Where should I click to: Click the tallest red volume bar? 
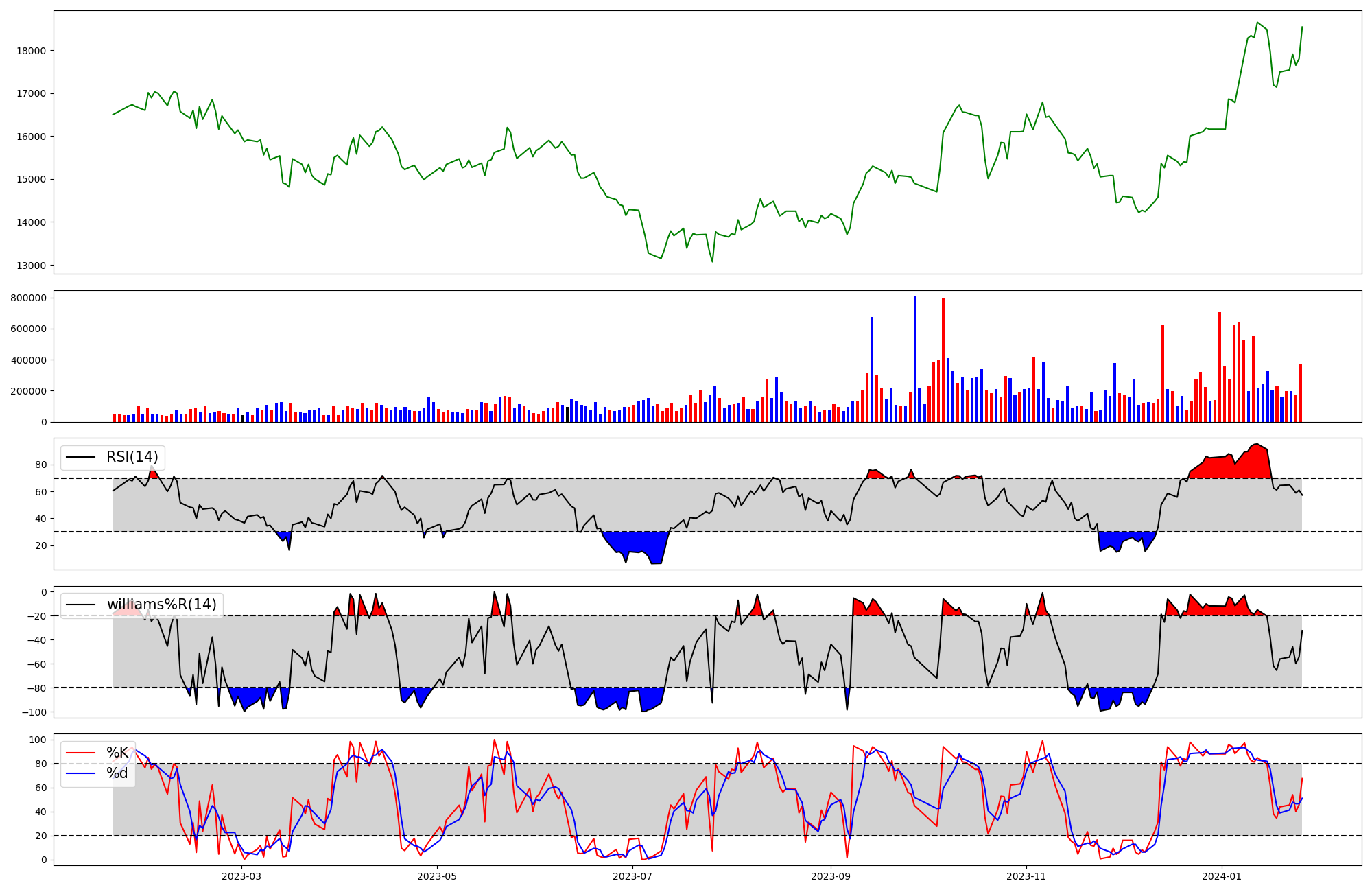pos(943,360)
